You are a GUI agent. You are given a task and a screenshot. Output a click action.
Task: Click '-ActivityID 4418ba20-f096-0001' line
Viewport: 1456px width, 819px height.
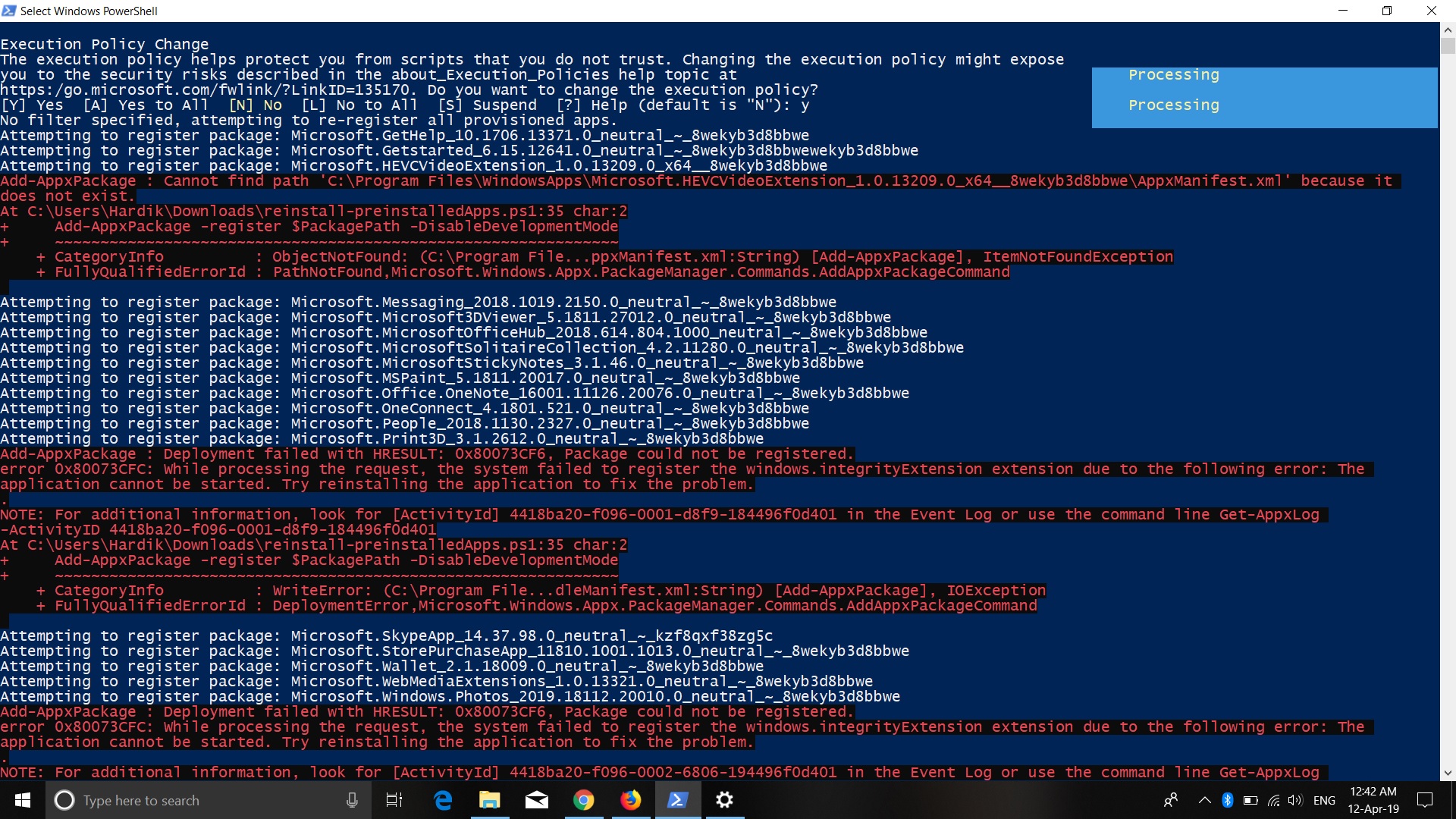(x=218, y=529)
